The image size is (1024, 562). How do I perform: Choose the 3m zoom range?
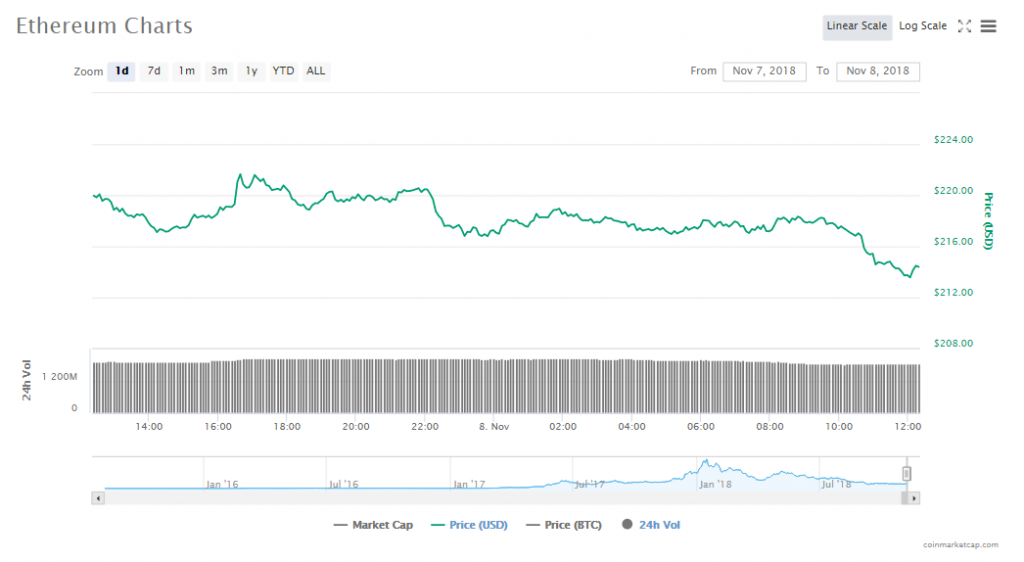click(x=219, y=71)
